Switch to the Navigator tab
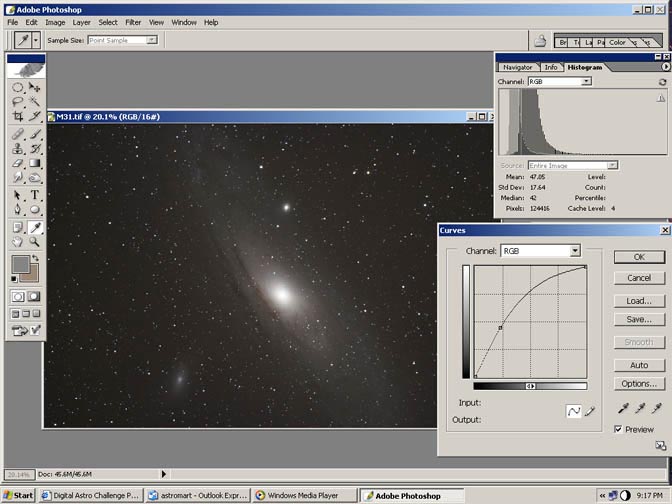The height and width of the screenshot is (504, 672). pyautogui.click(x=517, y=67)
